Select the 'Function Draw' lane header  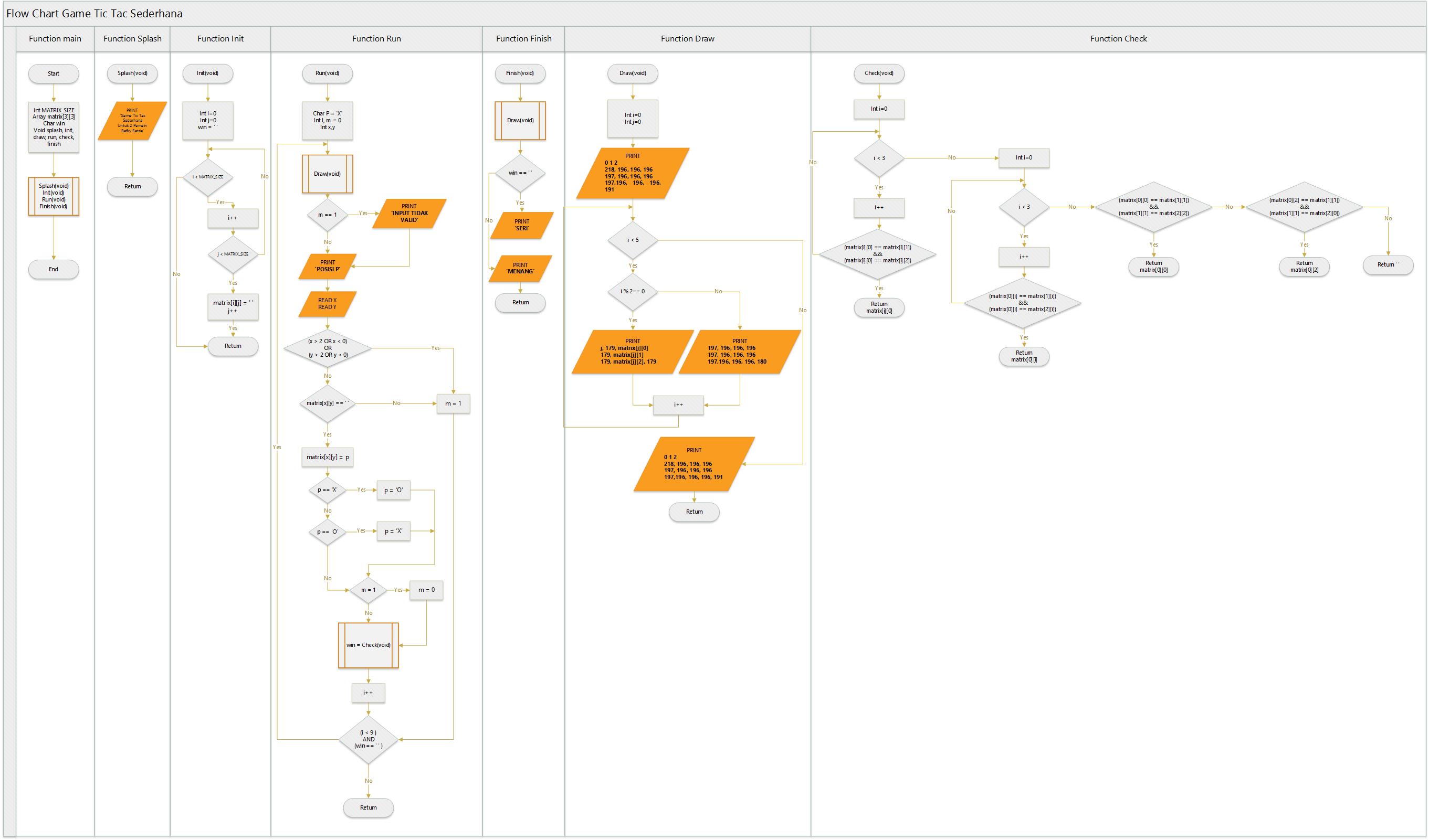[x=687, y=38]
